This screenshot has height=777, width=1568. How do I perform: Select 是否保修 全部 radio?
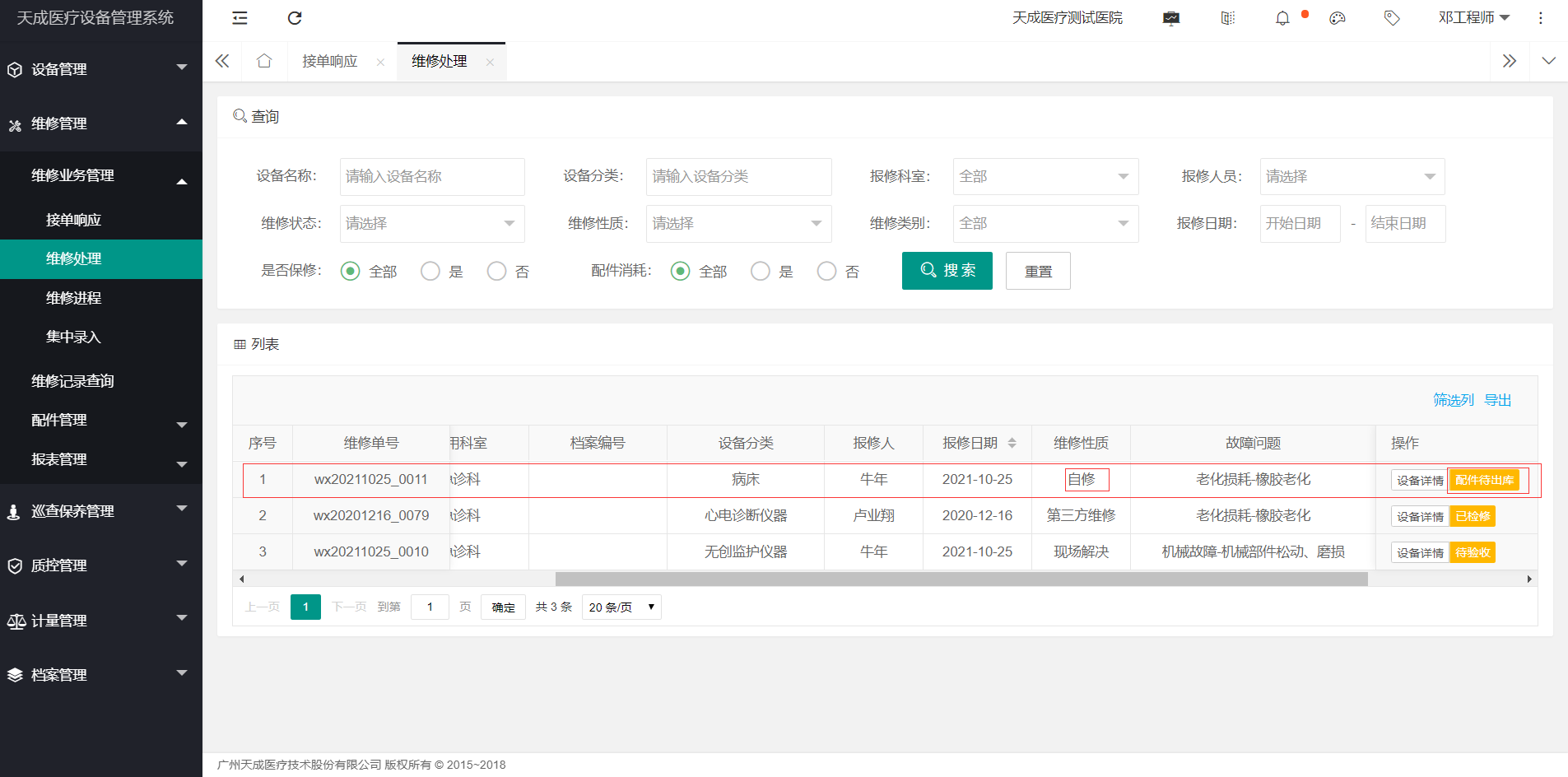click(350, 271)
